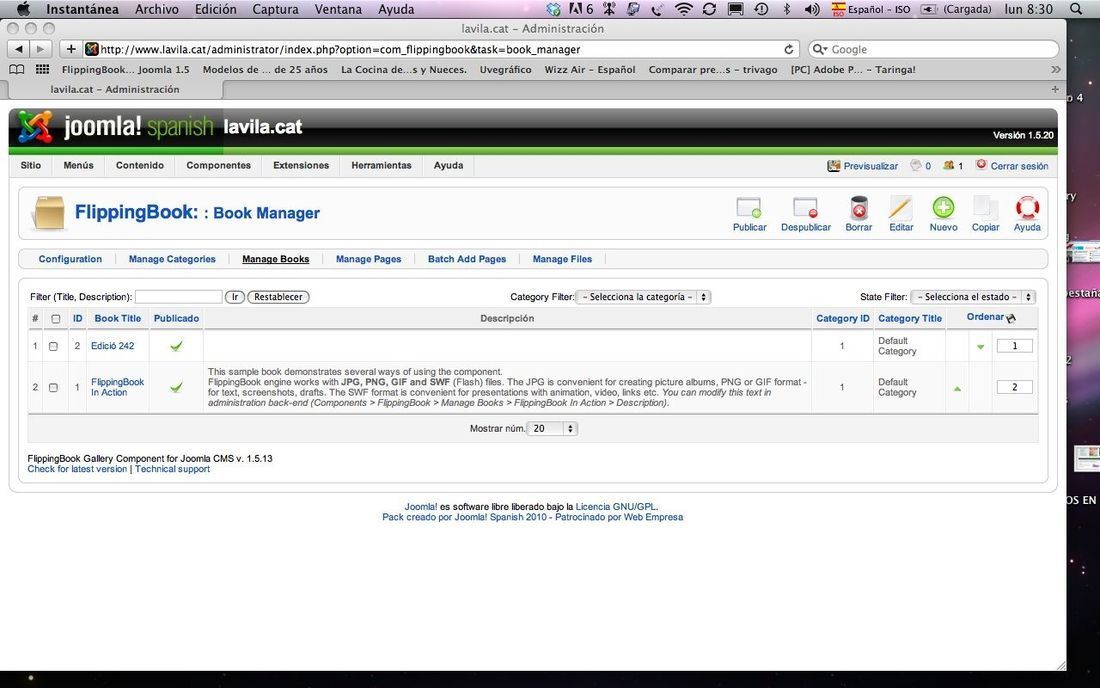
Task: Click the Despublicar toolbar icon
Action: [x=805, y=214]
